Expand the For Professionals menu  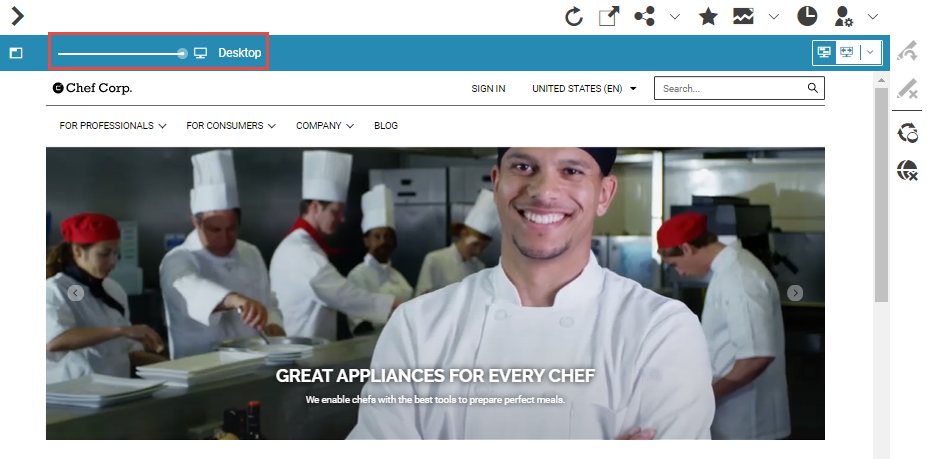point(112,126)
